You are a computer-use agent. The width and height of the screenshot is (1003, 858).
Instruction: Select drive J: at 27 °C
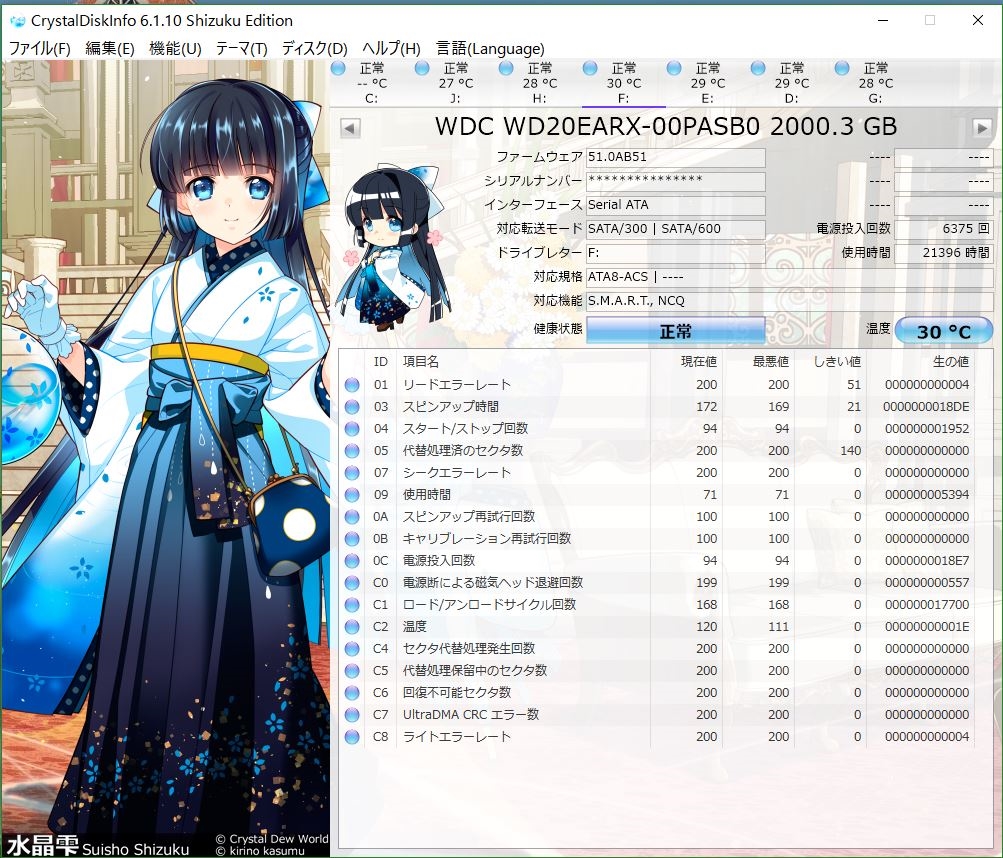point(455,83)
